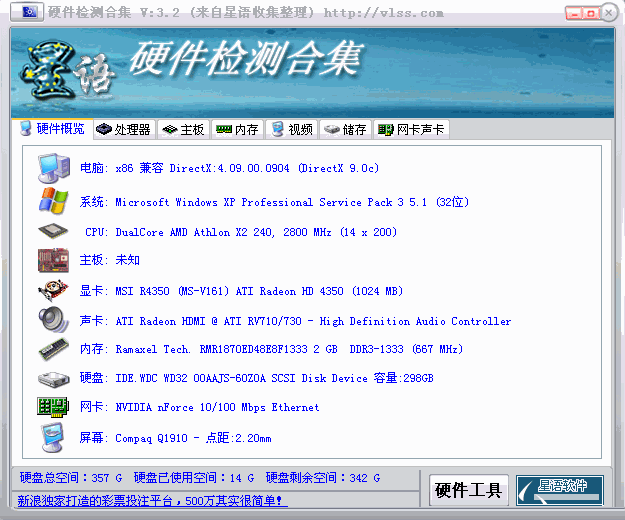Screen dimensions: 625x520
Task: Click the RAM stick icon beside 内存 row
Action: (53, 349)
